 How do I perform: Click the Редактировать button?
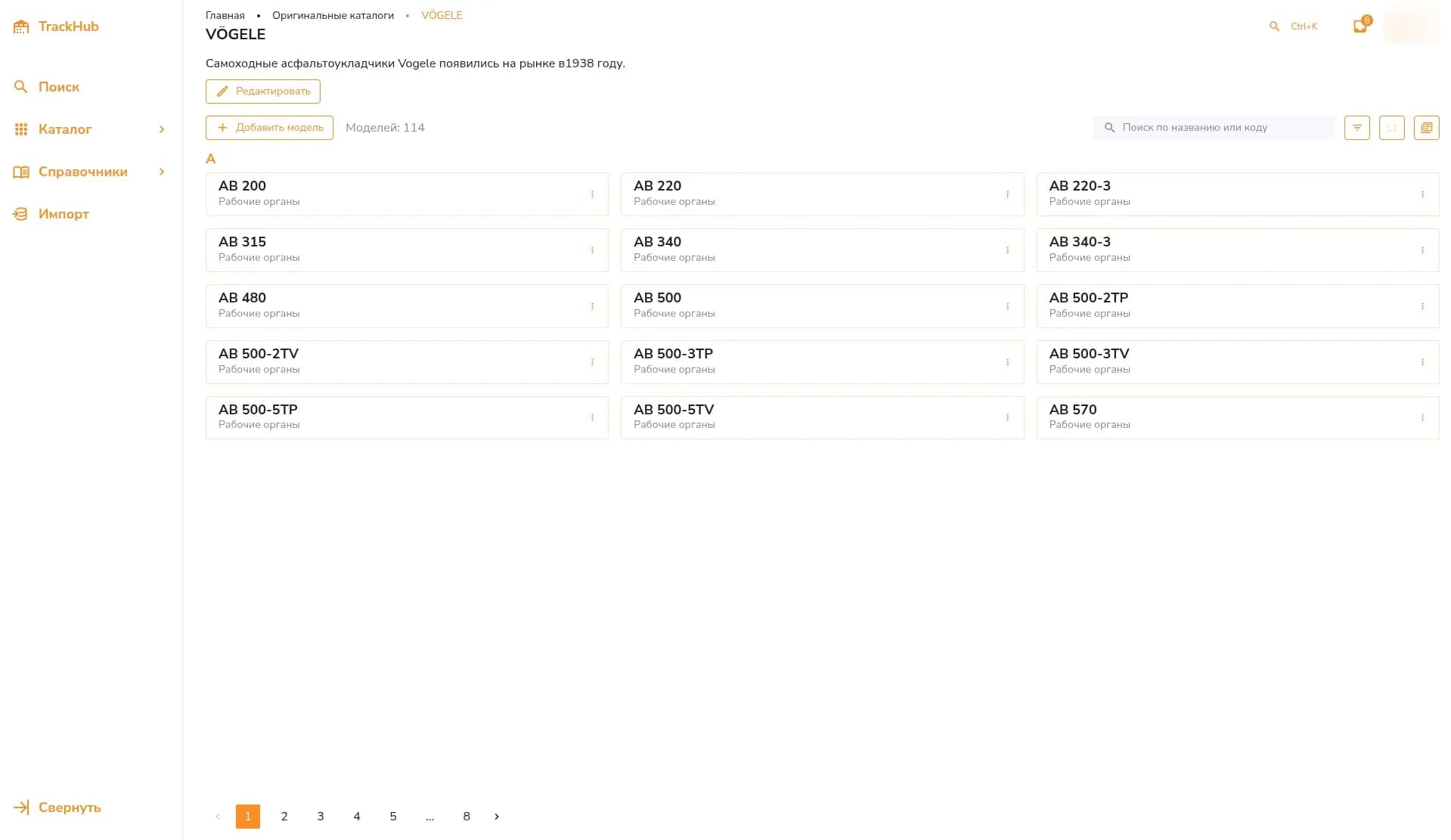click(263, 91)
